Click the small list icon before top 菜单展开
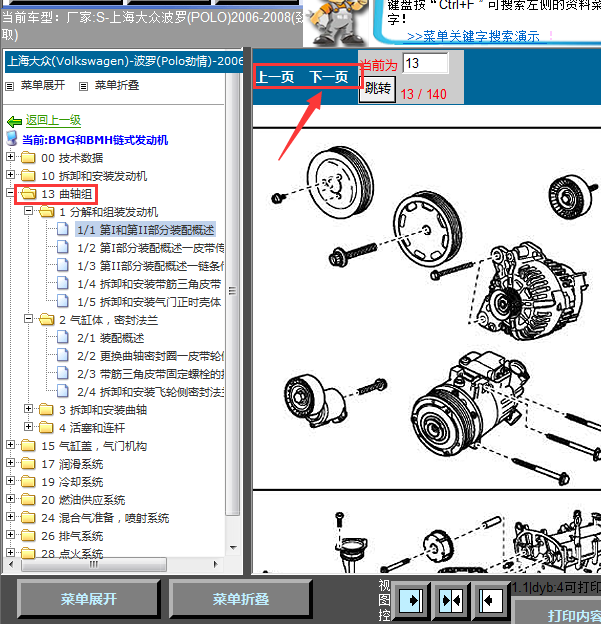Image resolution: width=601 pixels, height=624 pixels. pyautogui.click(x=10, y=86)
